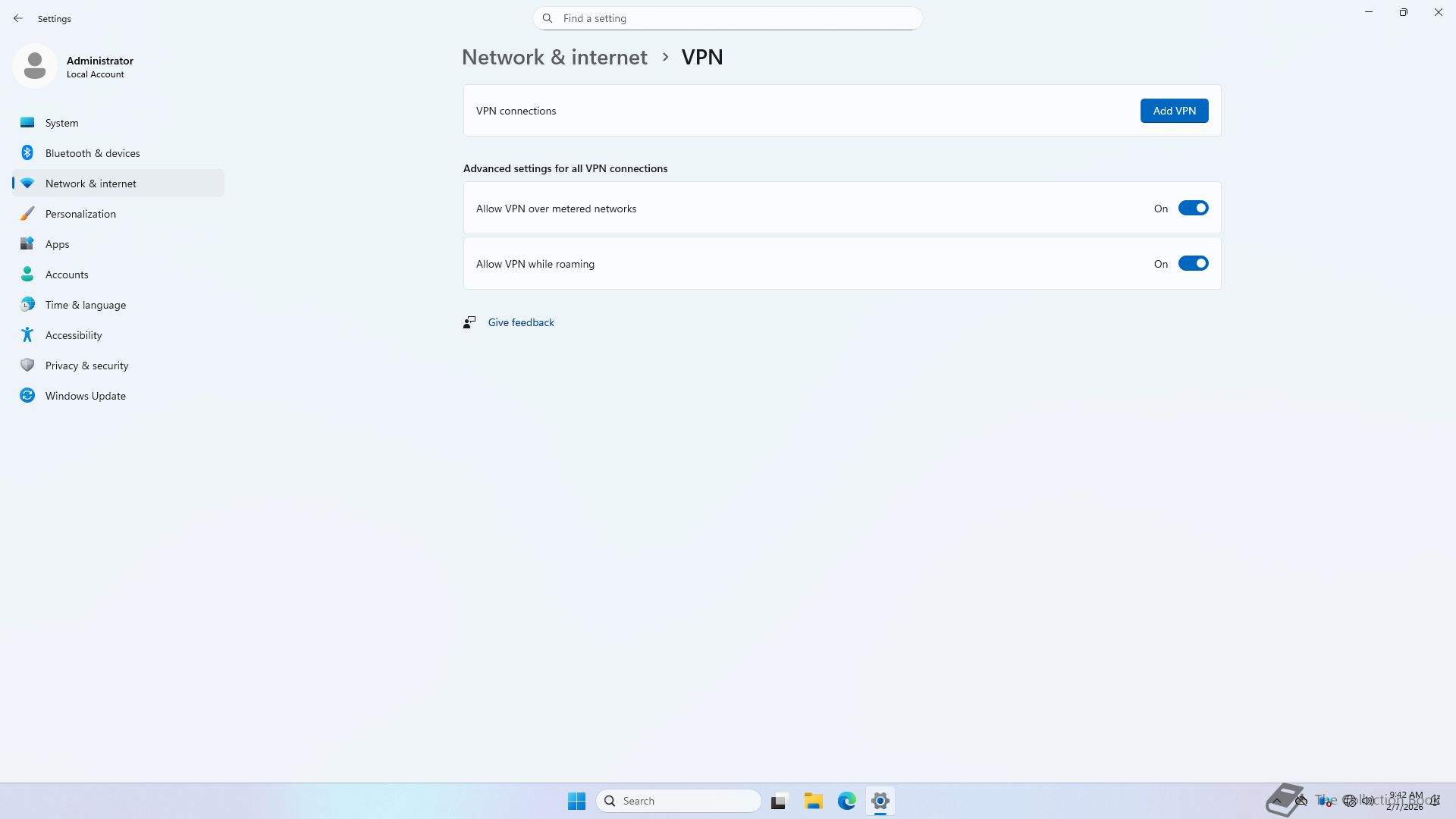The height and width of the screenshot is (819, 1456).
Task: Select Network & internet in sidebar
Action: point(90,184)
